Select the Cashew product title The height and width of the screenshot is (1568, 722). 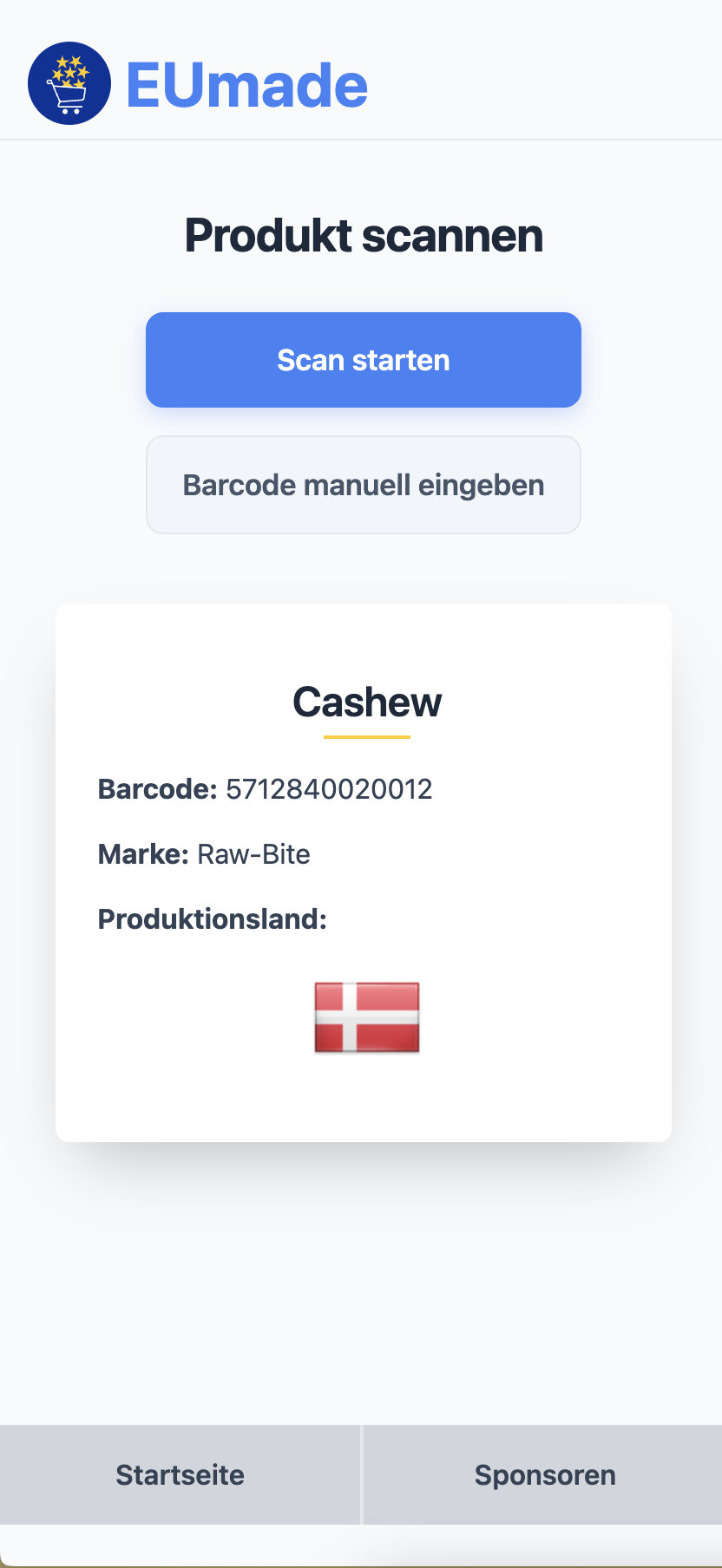click(367, 702)
